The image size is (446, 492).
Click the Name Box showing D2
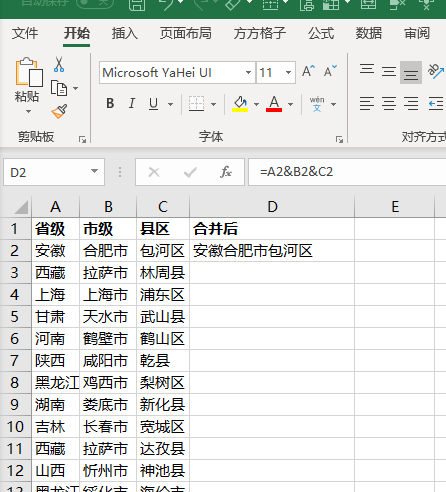click(46, 172)
